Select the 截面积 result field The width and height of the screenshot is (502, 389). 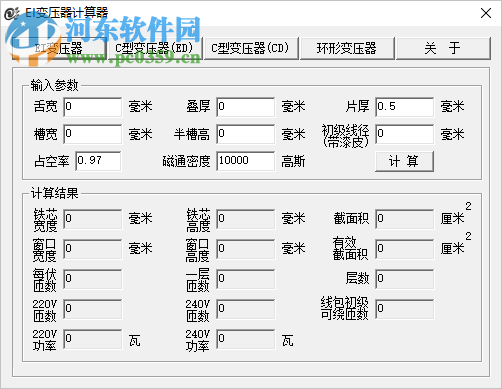(x=404, y=219)
